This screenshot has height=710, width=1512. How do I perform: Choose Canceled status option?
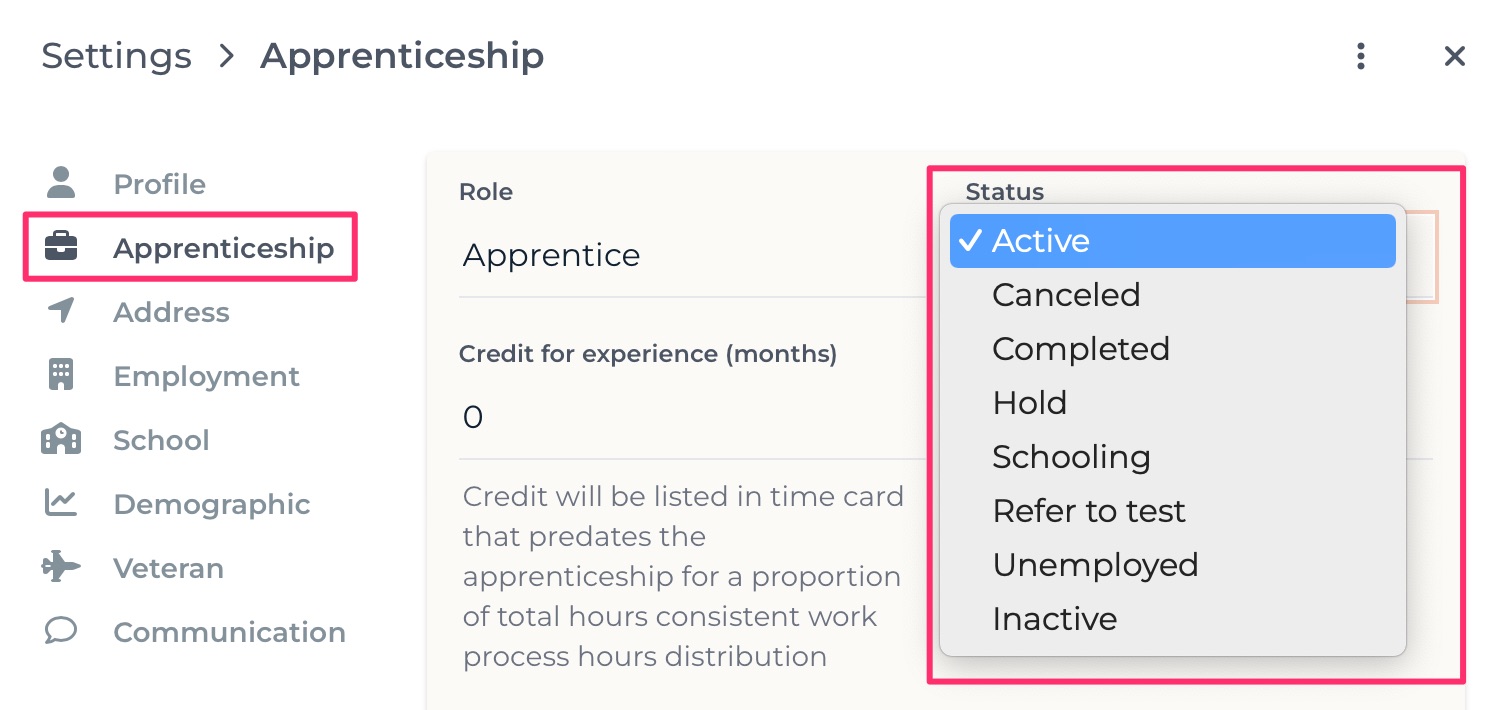(x=1172, y=295)
